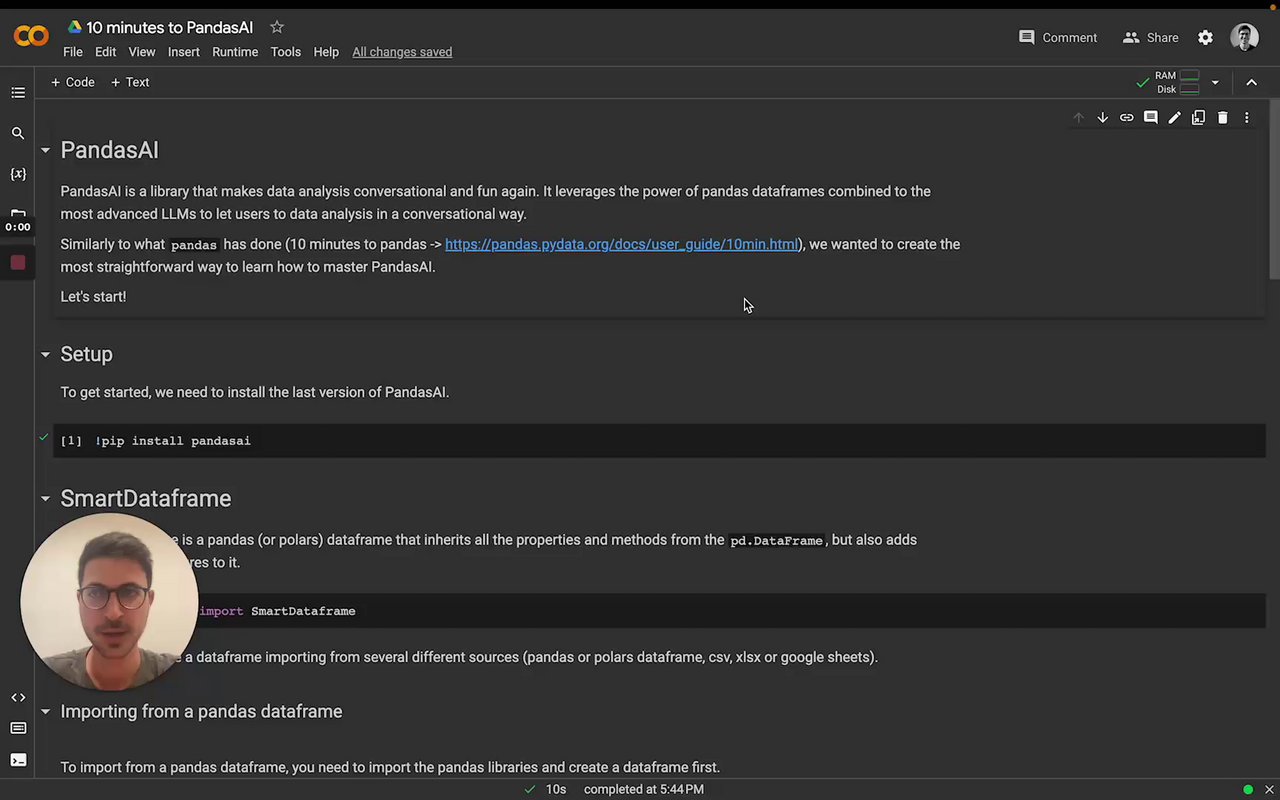Open the variables {x} panel

click(x=18, y=174)
